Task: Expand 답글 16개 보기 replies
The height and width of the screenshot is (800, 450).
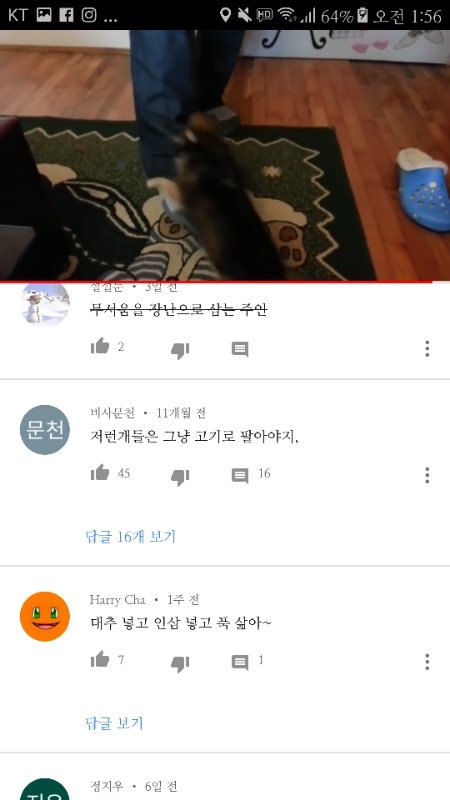Action: tap(131, 536)
